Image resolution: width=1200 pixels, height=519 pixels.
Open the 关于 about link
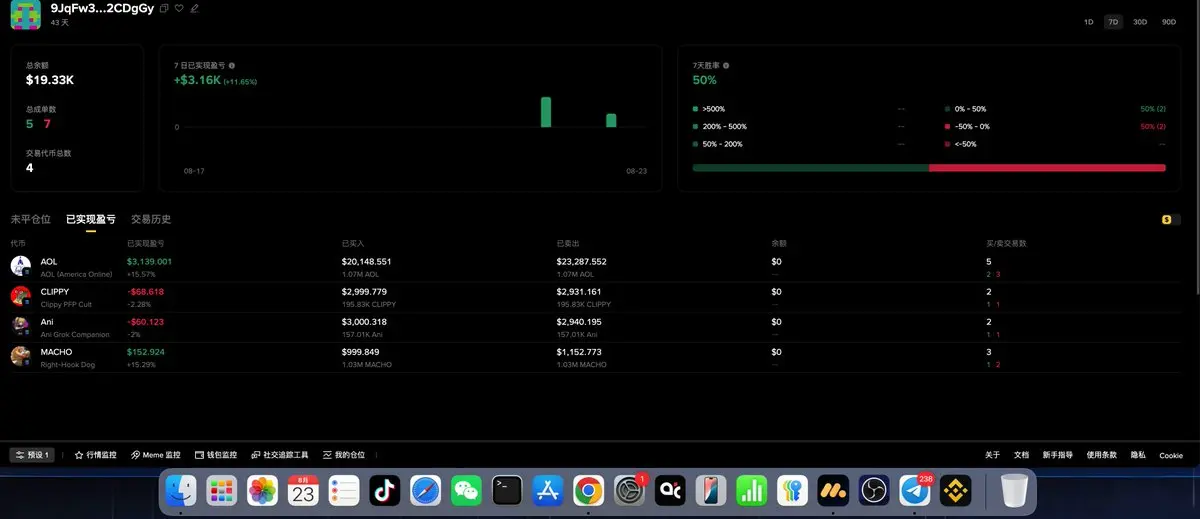point(992,455)
